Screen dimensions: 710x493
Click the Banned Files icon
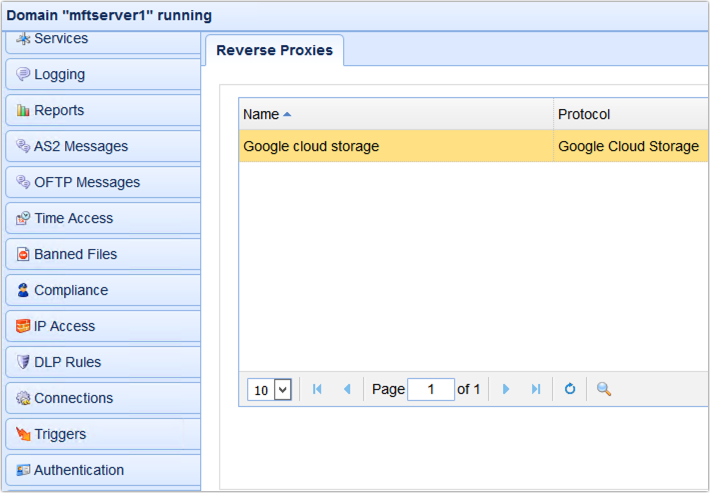point(23,255)
